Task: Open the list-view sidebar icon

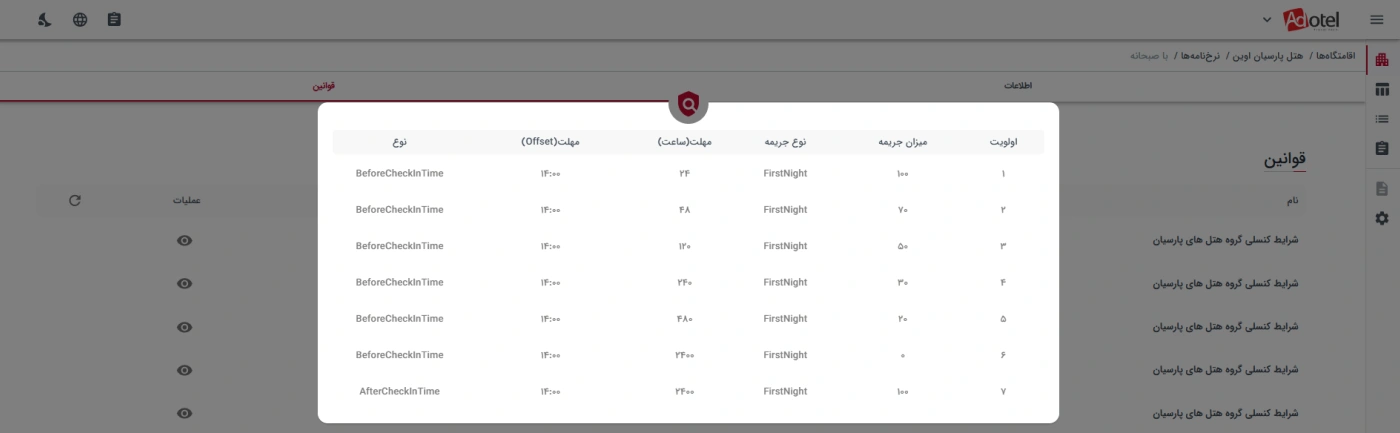Action: [x=1382, y=119]
